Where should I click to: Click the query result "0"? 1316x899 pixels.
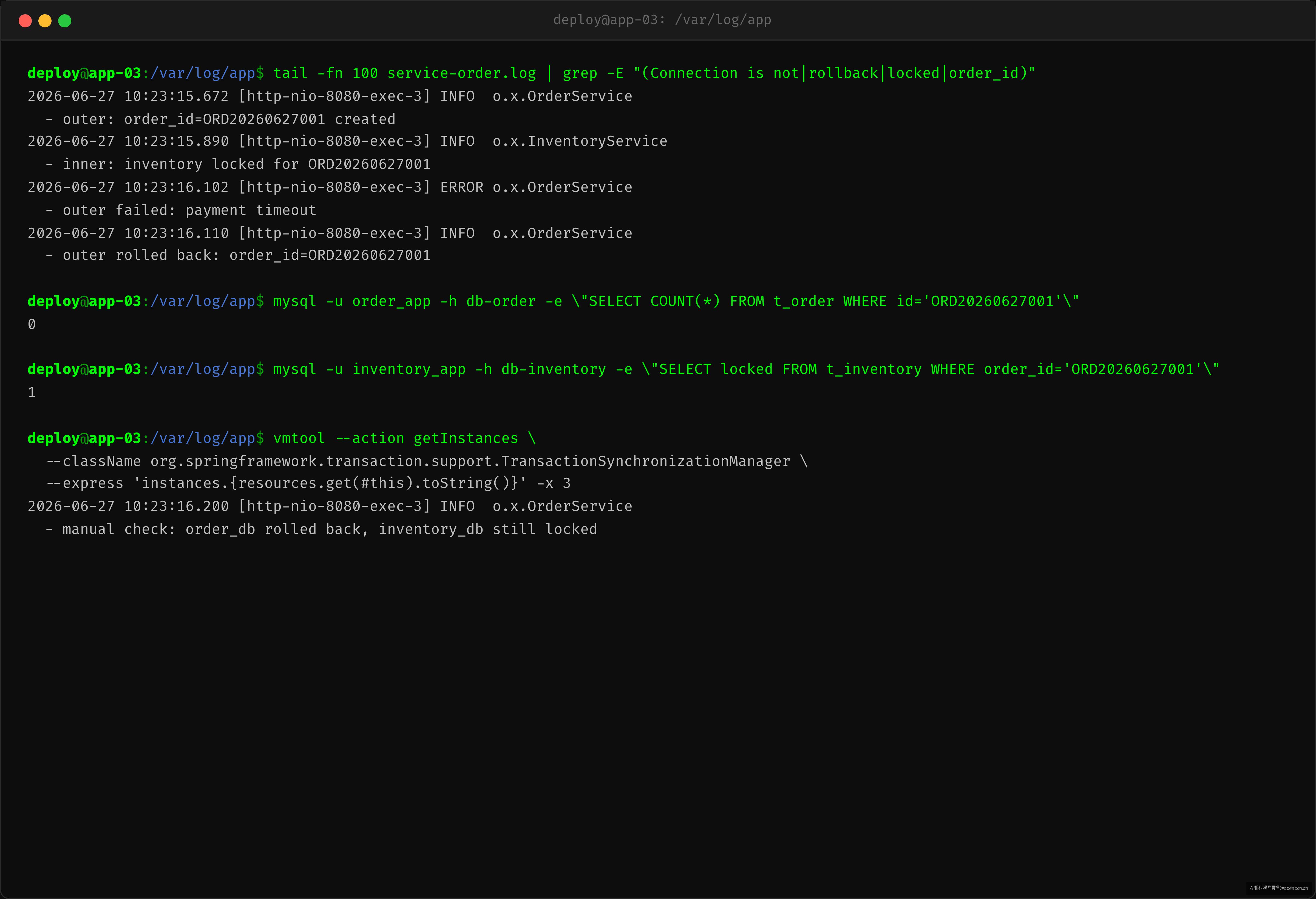coord(32,325)
